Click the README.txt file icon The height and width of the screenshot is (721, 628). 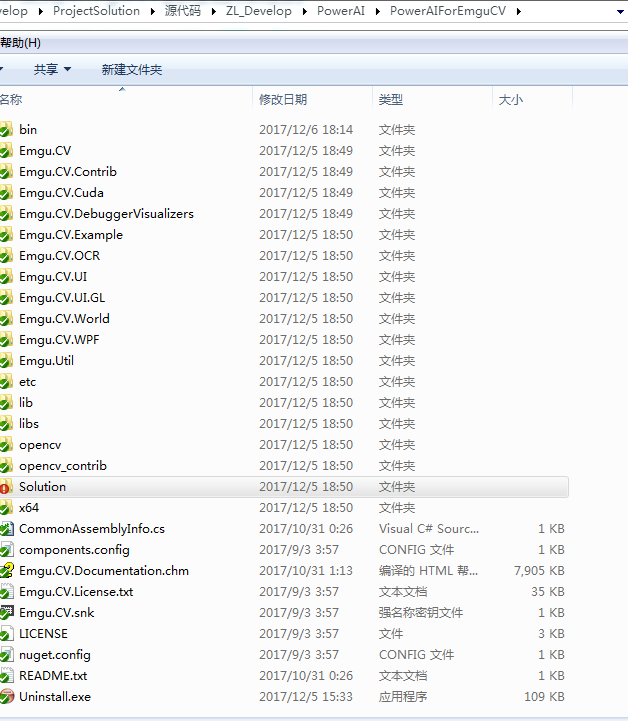point(6,676)
